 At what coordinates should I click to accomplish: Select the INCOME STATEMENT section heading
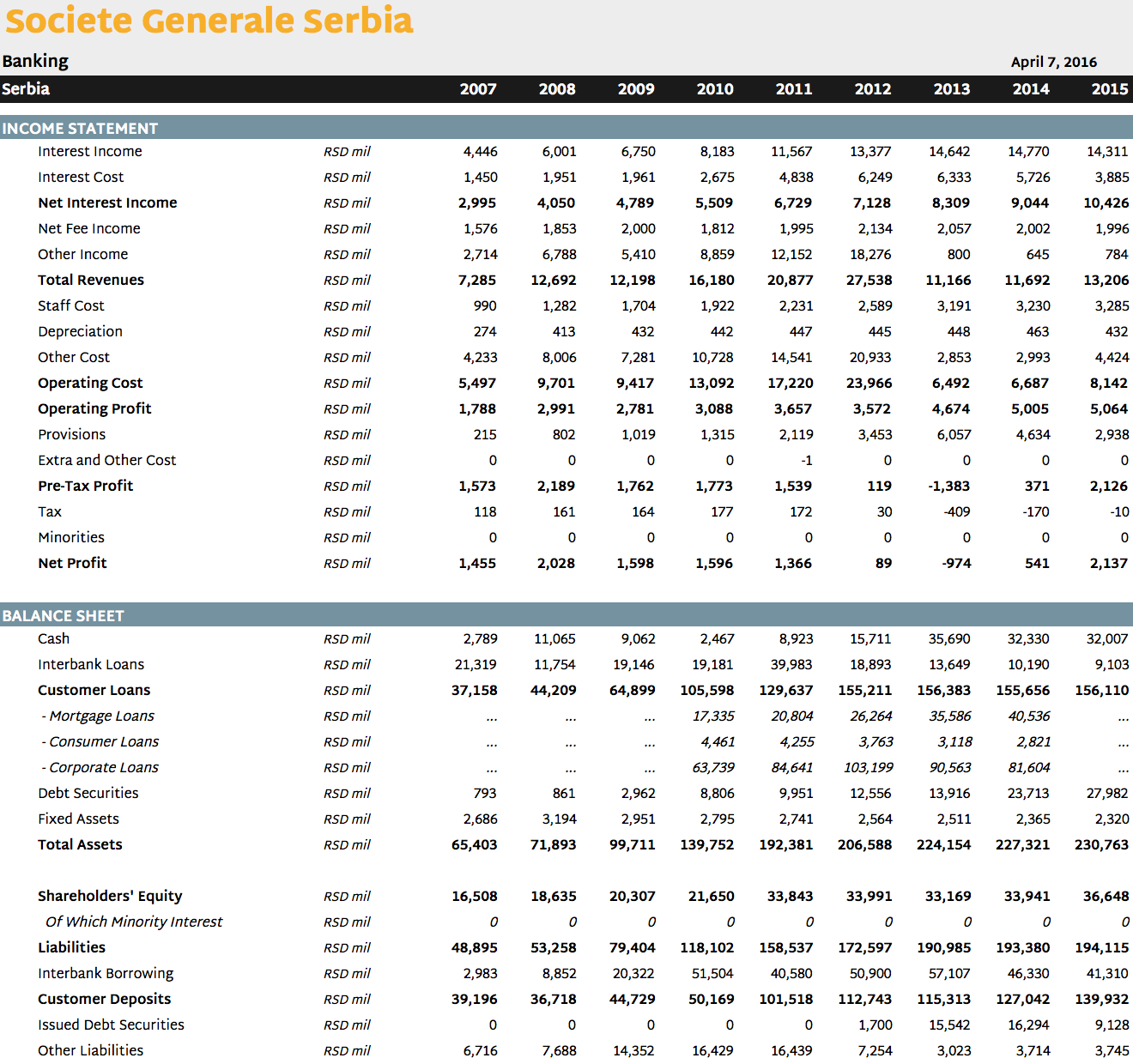pyautogui.click(x=80, y=129)
